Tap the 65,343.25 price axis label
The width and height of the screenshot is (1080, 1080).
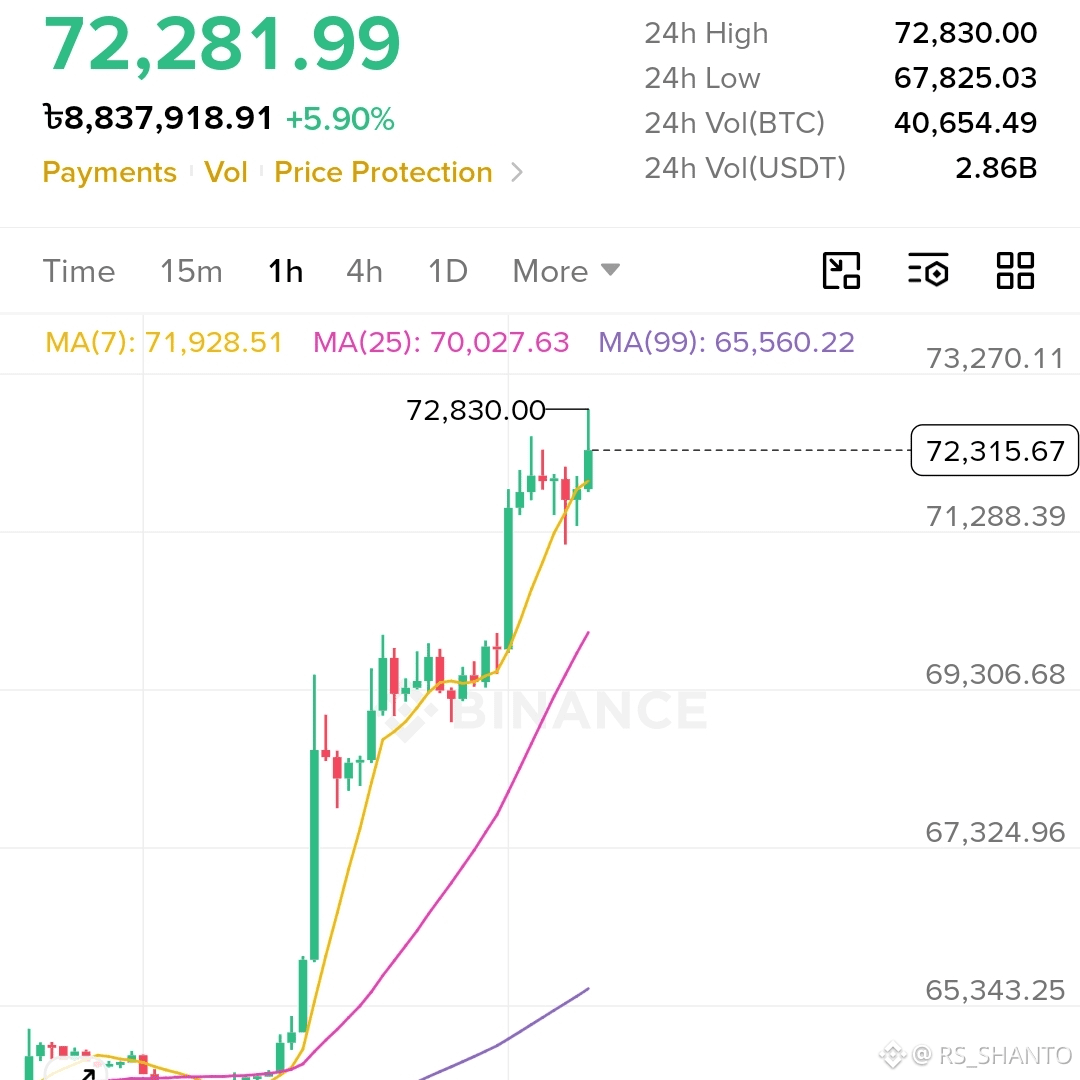click(995, 990)
